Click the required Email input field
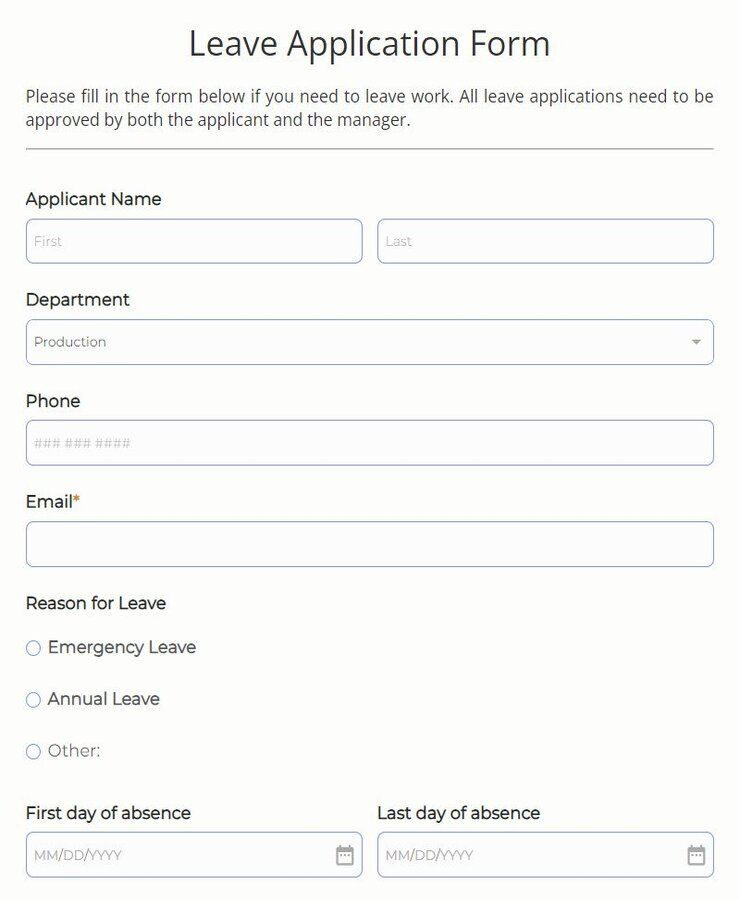Image resolution: width=740 pixels, height=900 pixels. (x=370, y=543)
